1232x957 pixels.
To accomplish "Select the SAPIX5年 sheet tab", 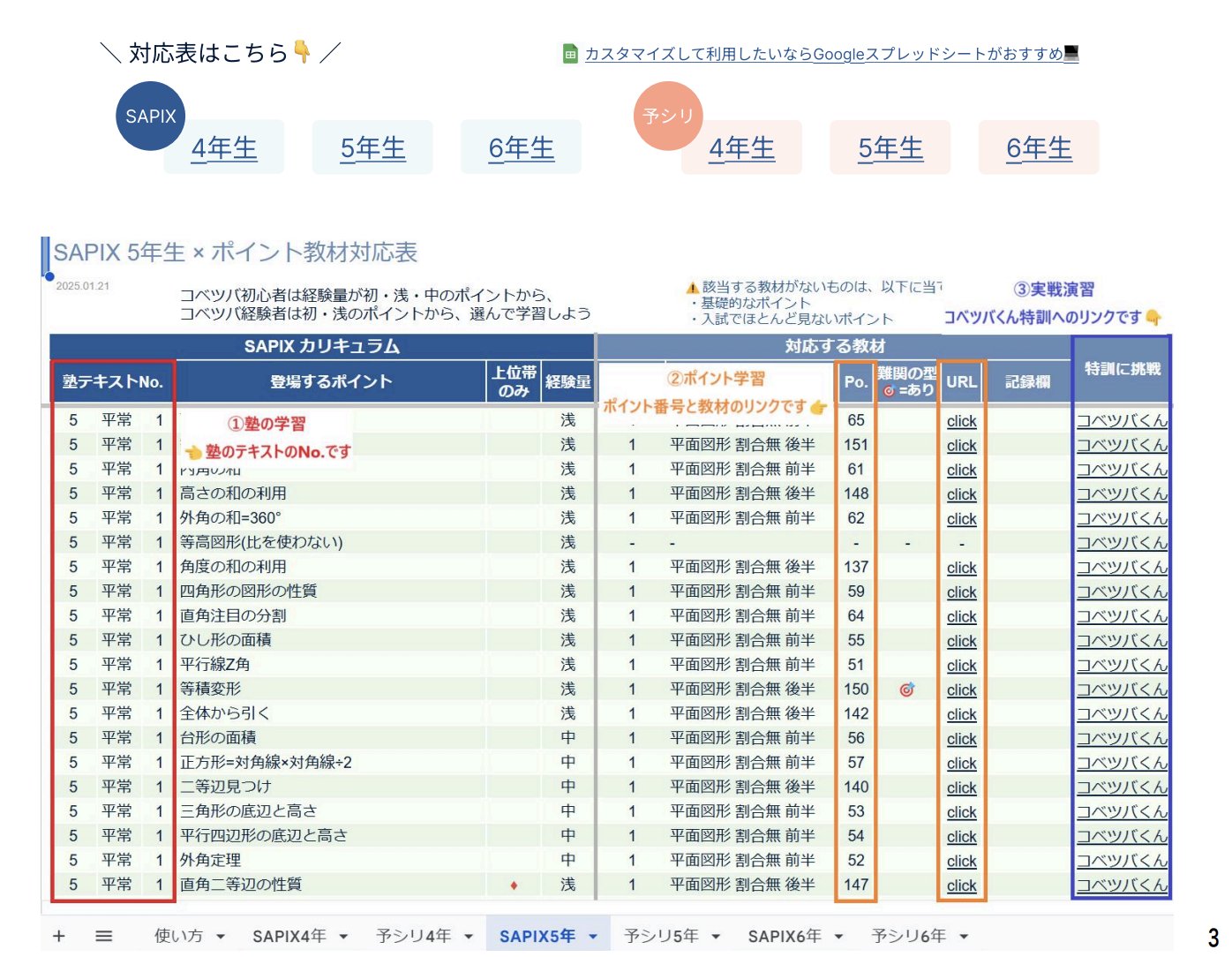I will (x=537, y=936).
